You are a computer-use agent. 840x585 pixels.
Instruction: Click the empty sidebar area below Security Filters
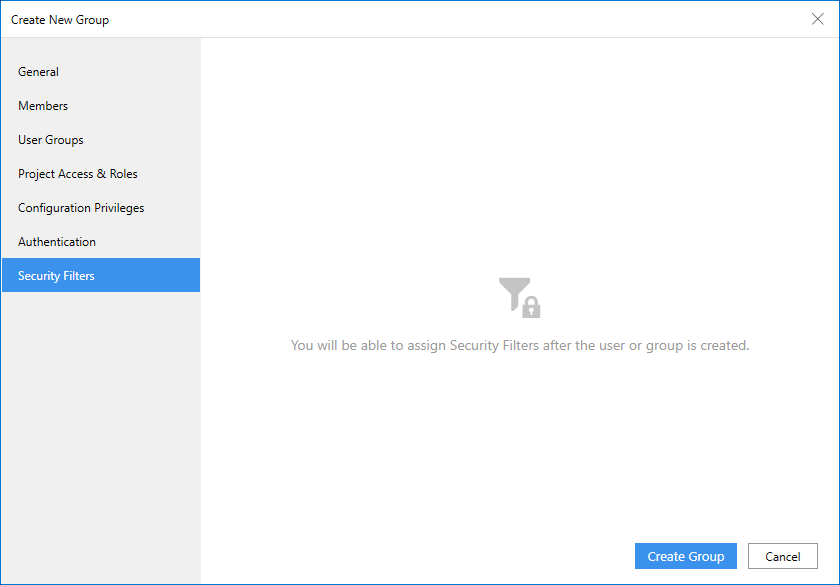pyautogui.click(x=100, y=430)
